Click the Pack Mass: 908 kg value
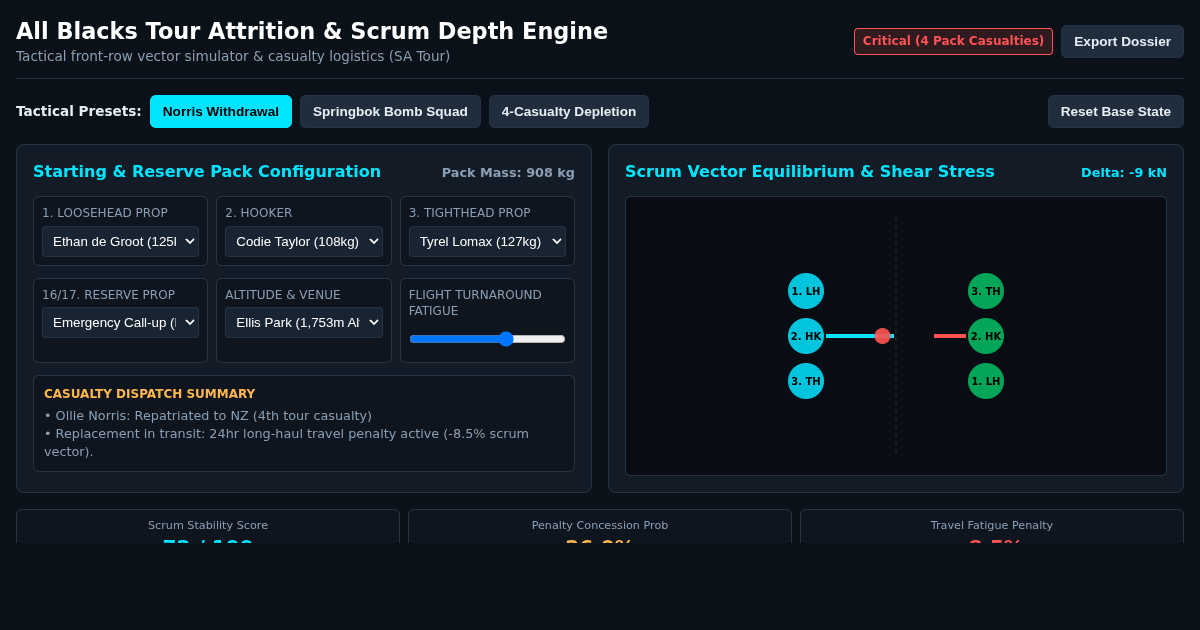The height and width of the screenshot is (630, 1200). point(508,172)
